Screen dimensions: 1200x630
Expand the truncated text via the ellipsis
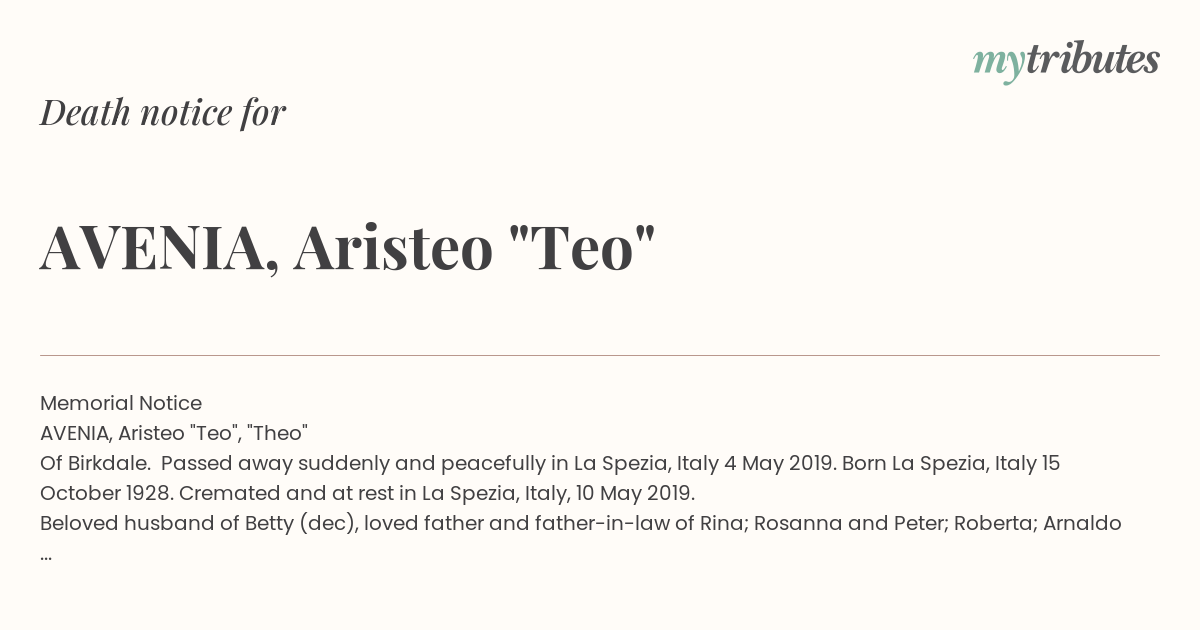[x=46, y=554]
